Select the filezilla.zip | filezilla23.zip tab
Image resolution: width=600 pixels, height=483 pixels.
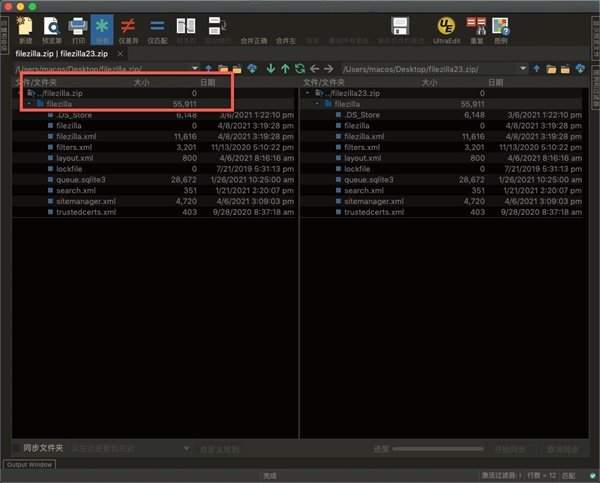(62, 54)
